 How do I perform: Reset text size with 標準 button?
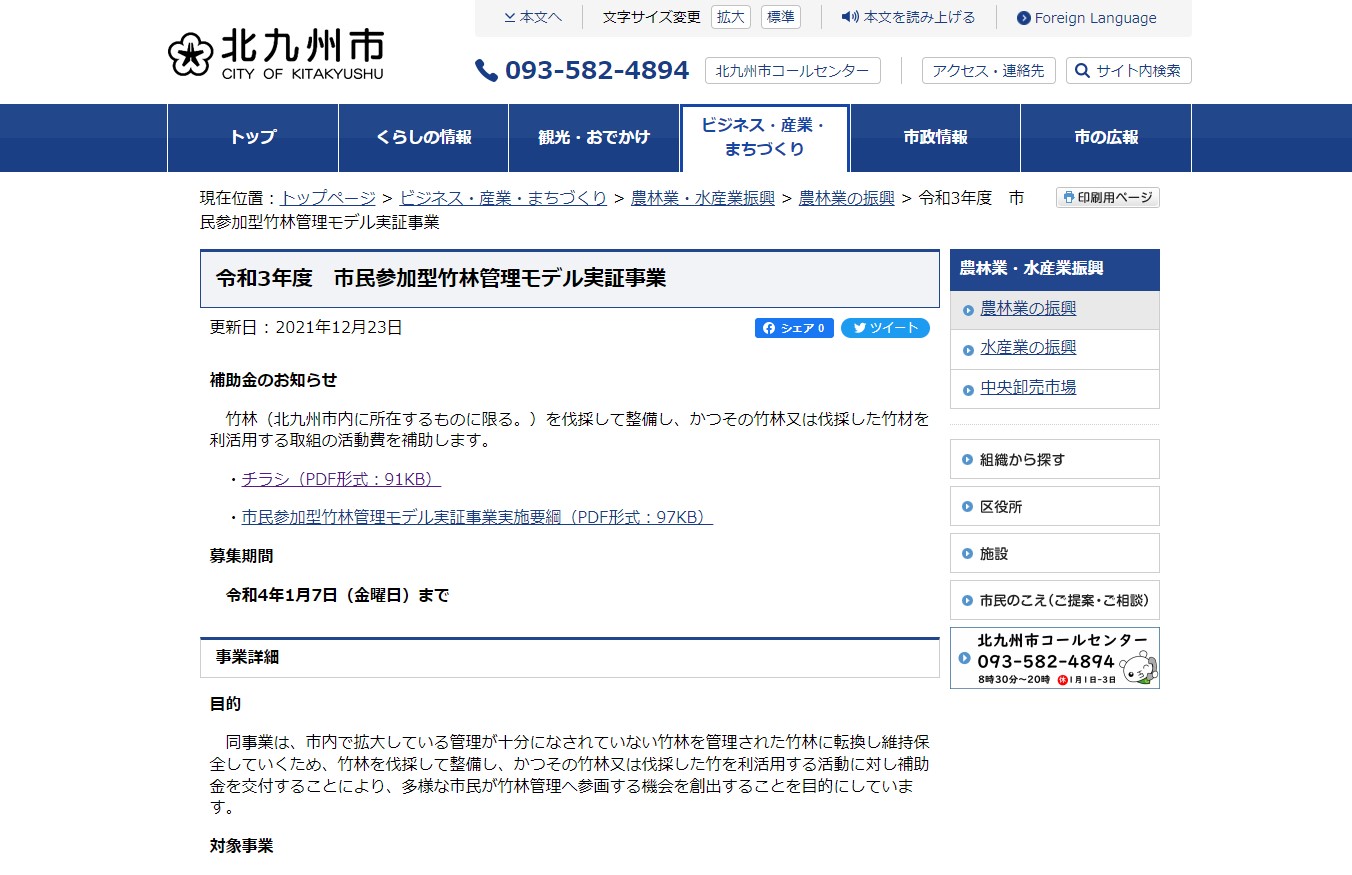tap(780, 17)
